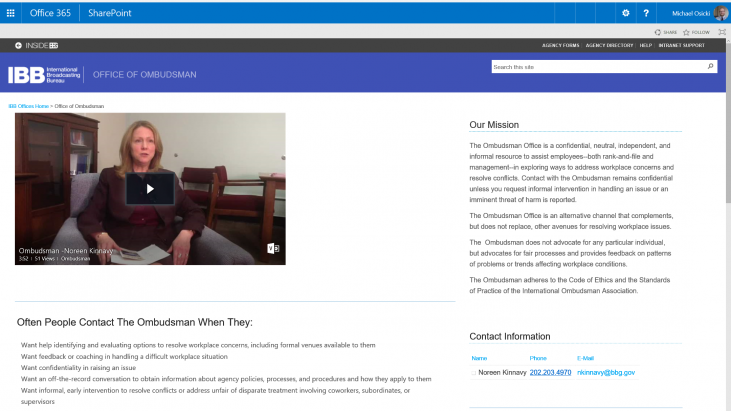Click the help question mark icon

[646, 13]
